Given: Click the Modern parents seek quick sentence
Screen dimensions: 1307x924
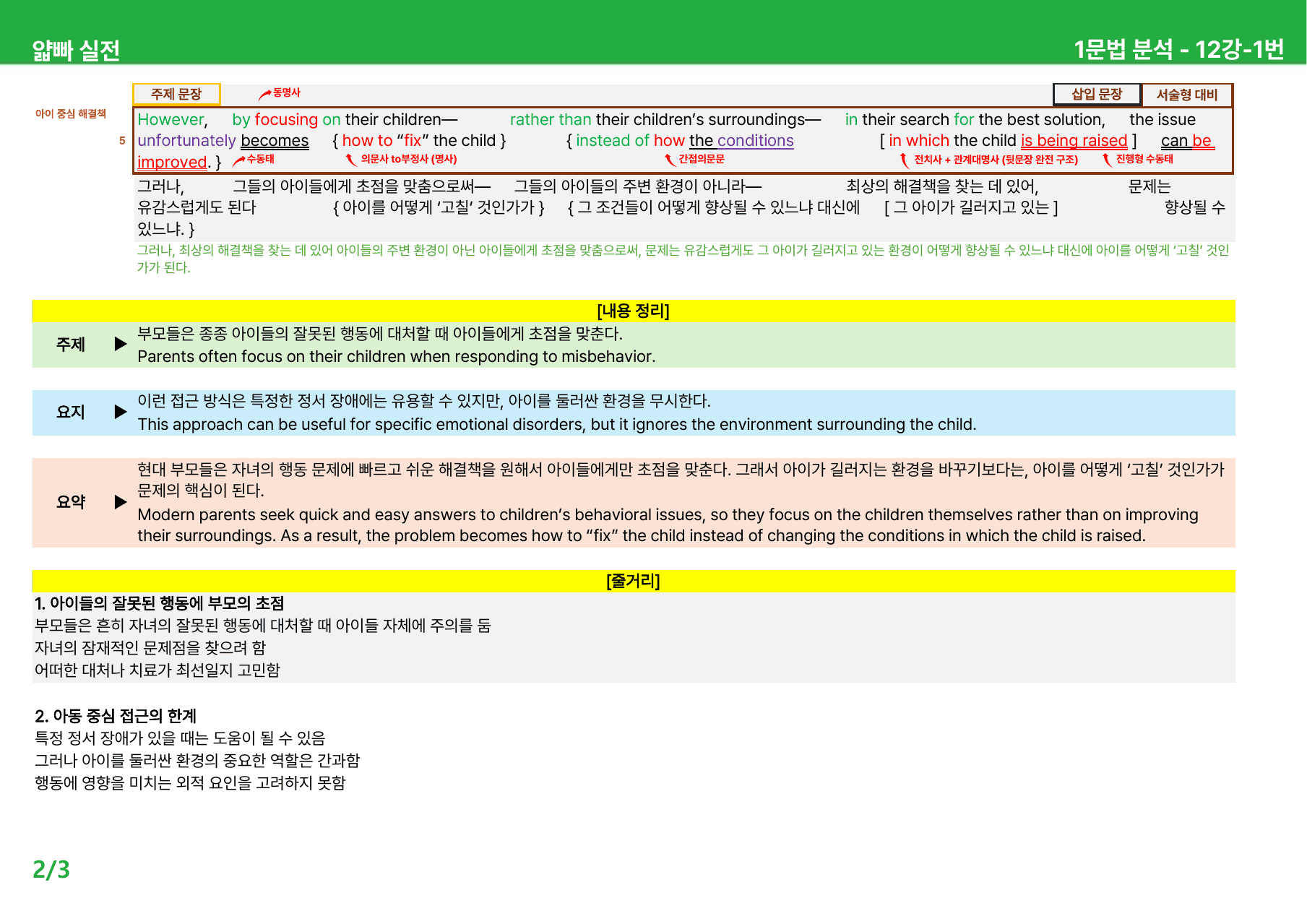Looking at the screenshot, I should [x=668, y=525].
